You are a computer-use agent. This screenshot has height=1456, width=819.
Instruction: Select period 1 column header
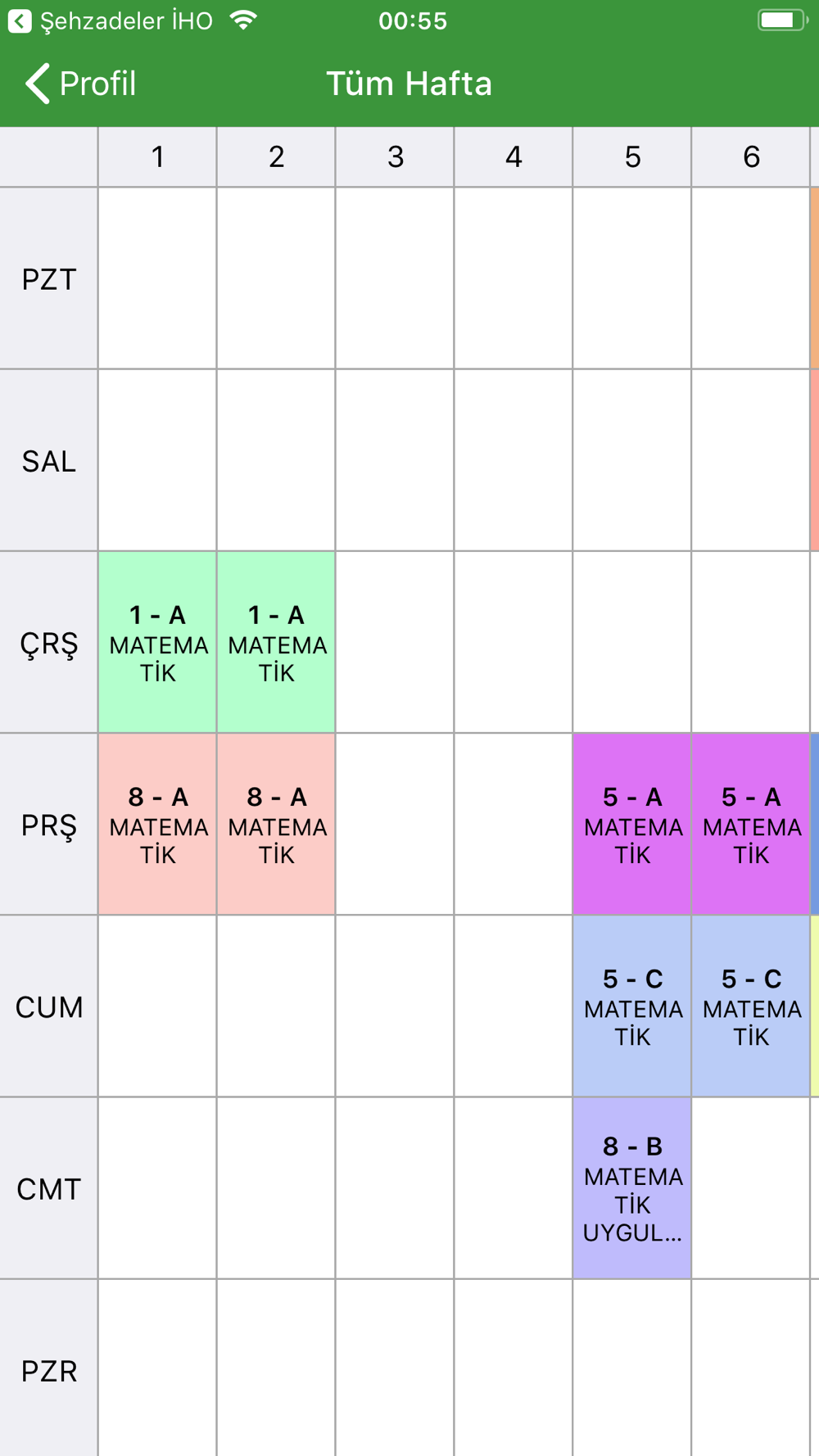pyautogui.click(x=157, y=156)
